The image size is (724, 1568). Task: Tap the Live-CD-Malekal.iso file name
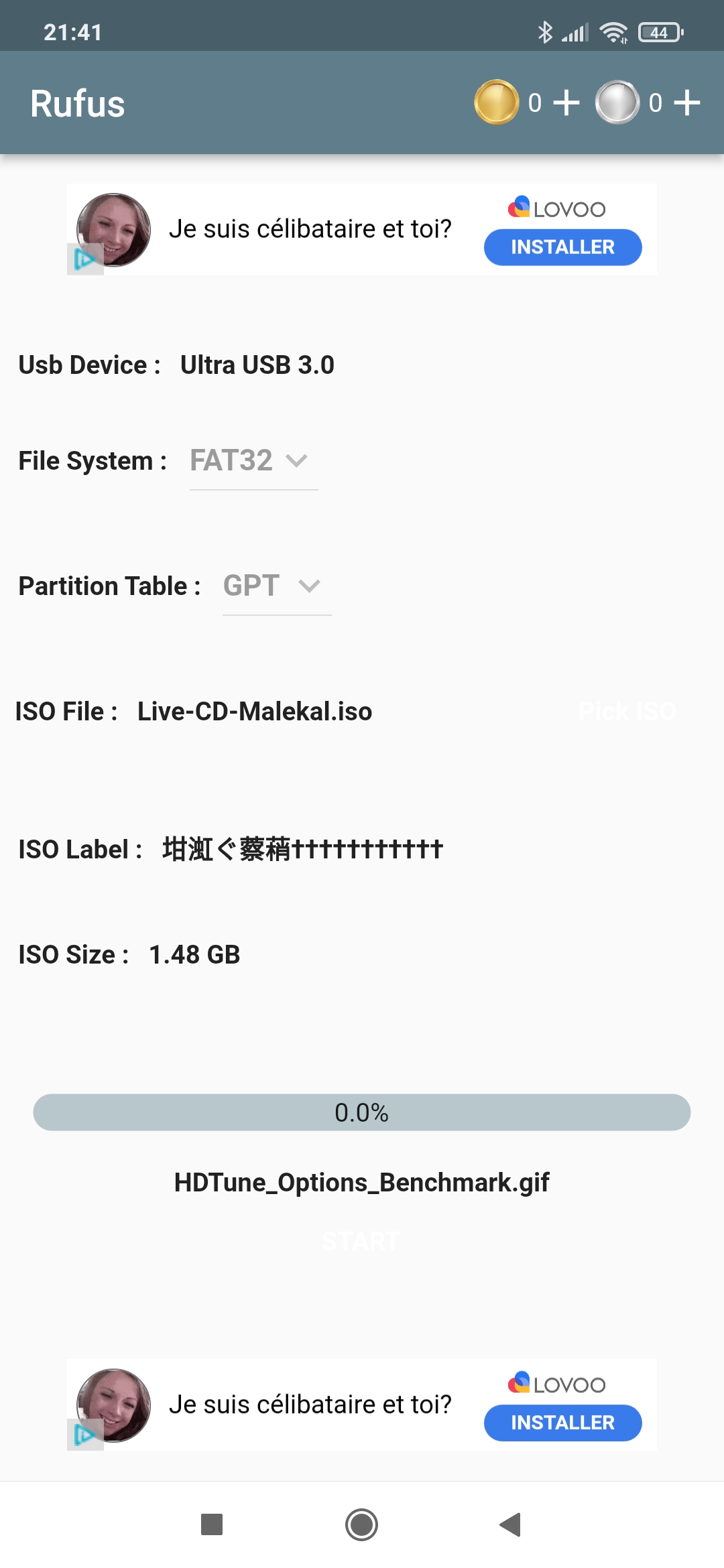point(255,712)
